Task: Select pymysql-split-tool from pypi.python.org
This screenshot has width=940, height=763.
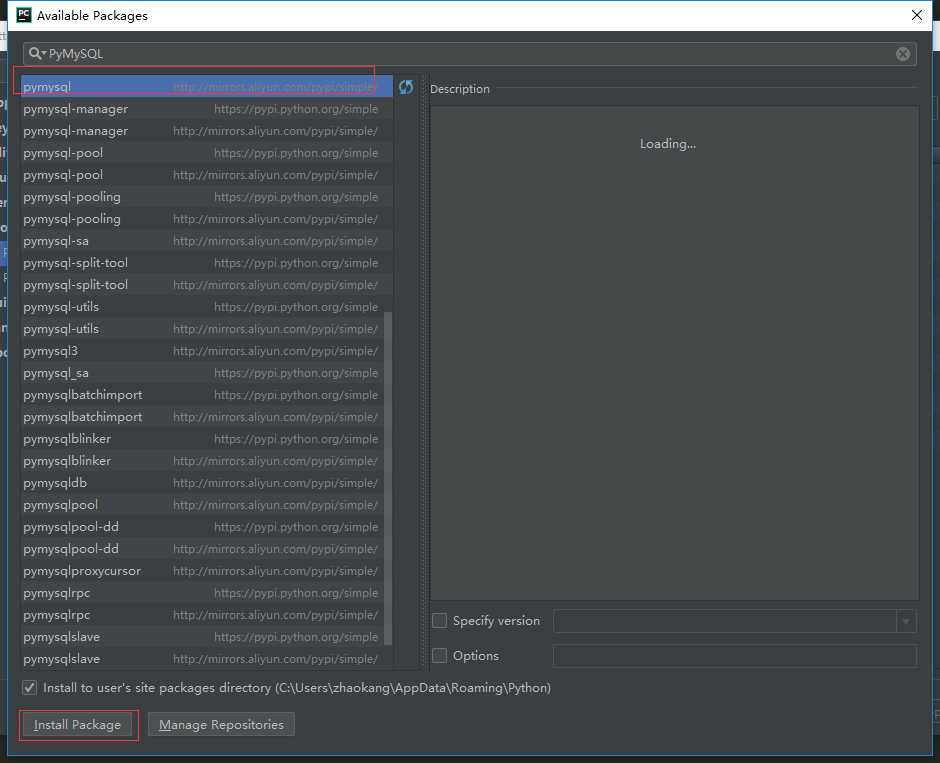Action: click(207, 263)
